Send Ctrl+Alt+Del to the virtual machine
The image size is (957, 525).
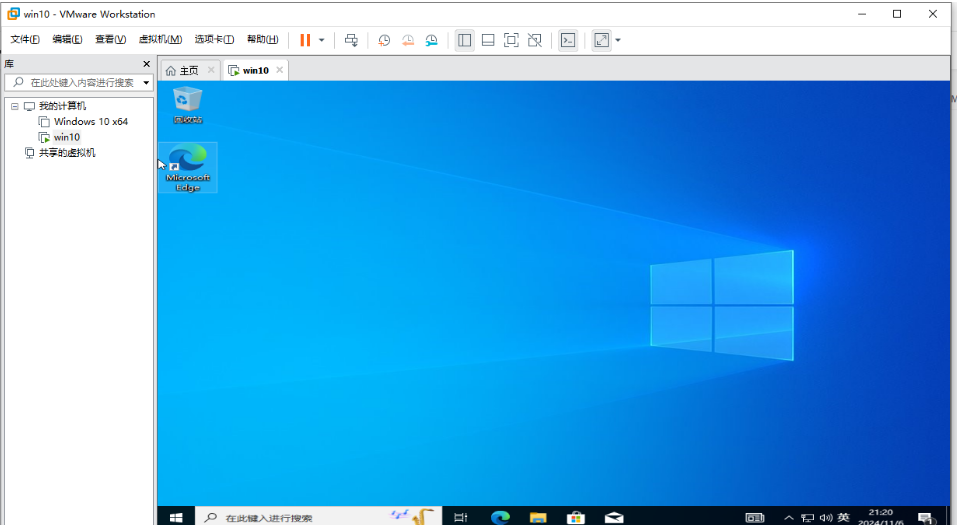[351, 40]
